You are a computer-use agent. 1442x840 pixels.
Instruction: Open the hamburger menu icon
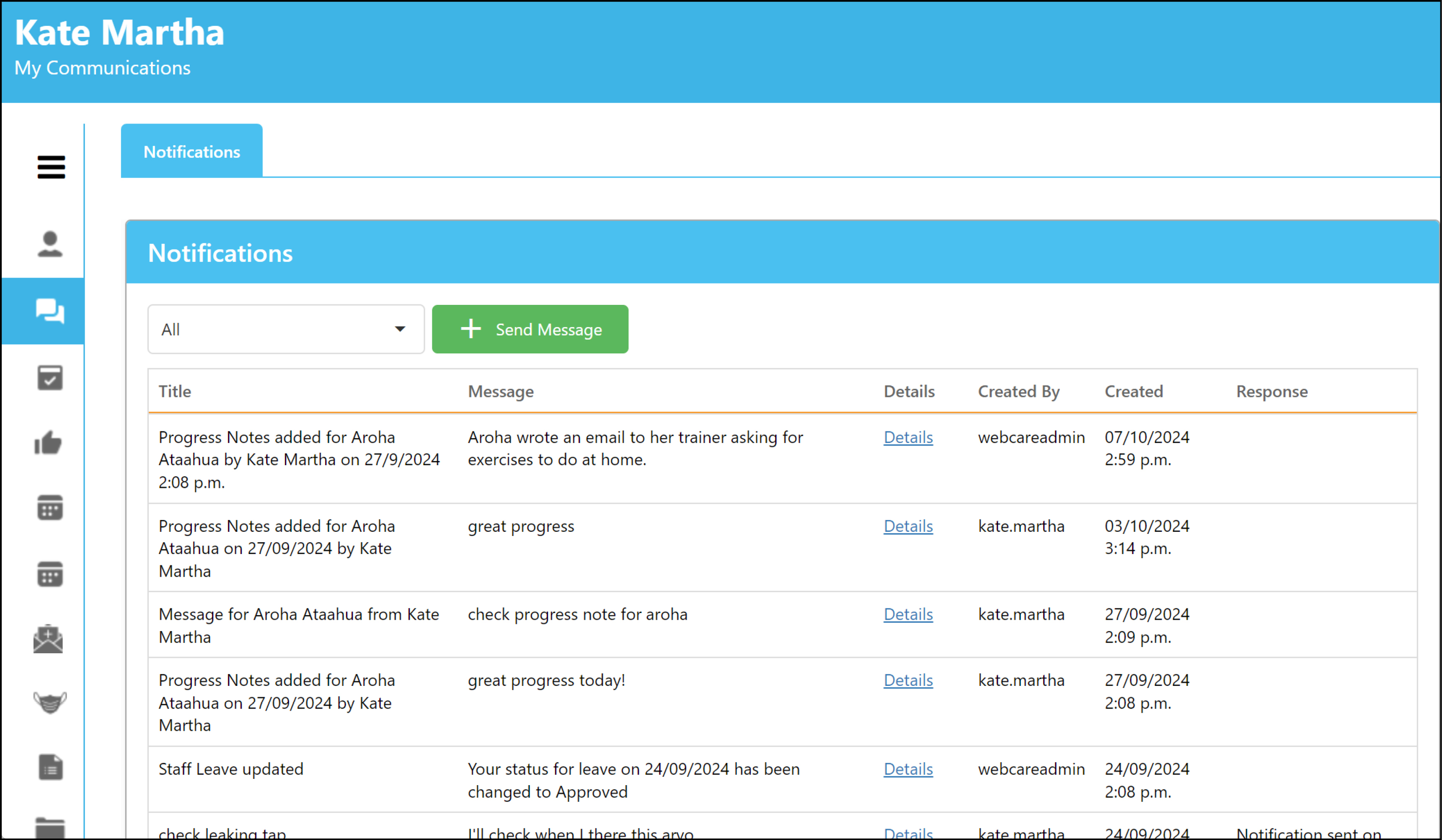[x=51, y=167]
